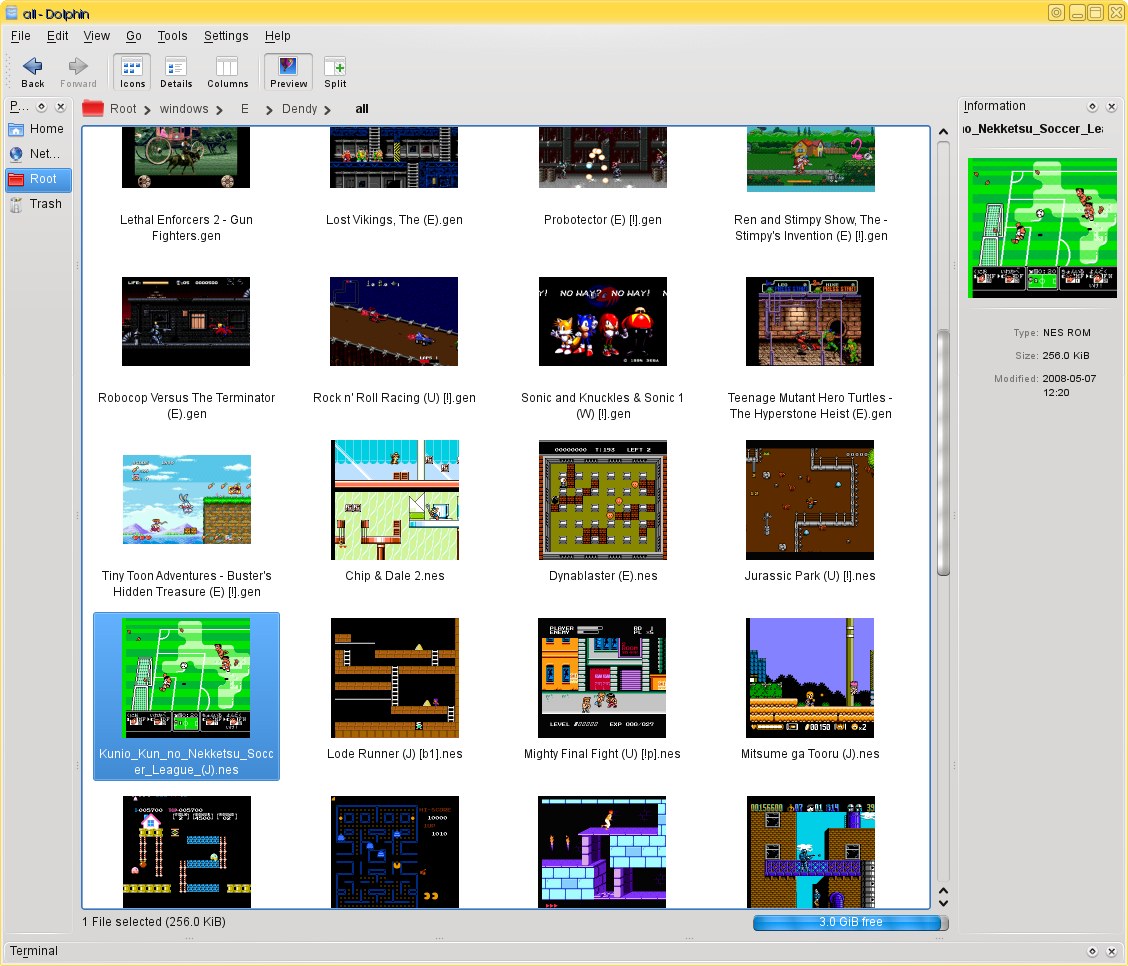Viewport: 1128px width, 966px height.
Task: Open Network entry in Places panel
Action: 39,154
